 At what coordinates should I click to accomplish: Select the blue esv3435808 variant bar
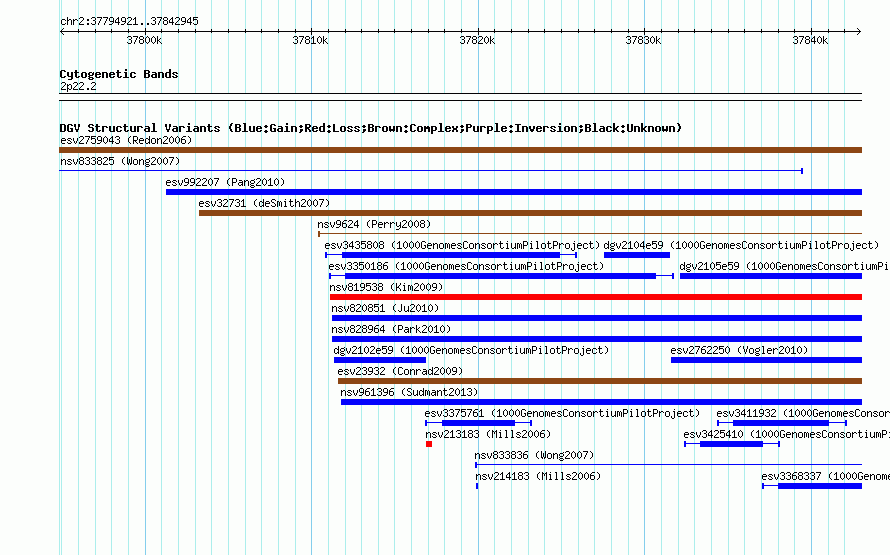451,255
